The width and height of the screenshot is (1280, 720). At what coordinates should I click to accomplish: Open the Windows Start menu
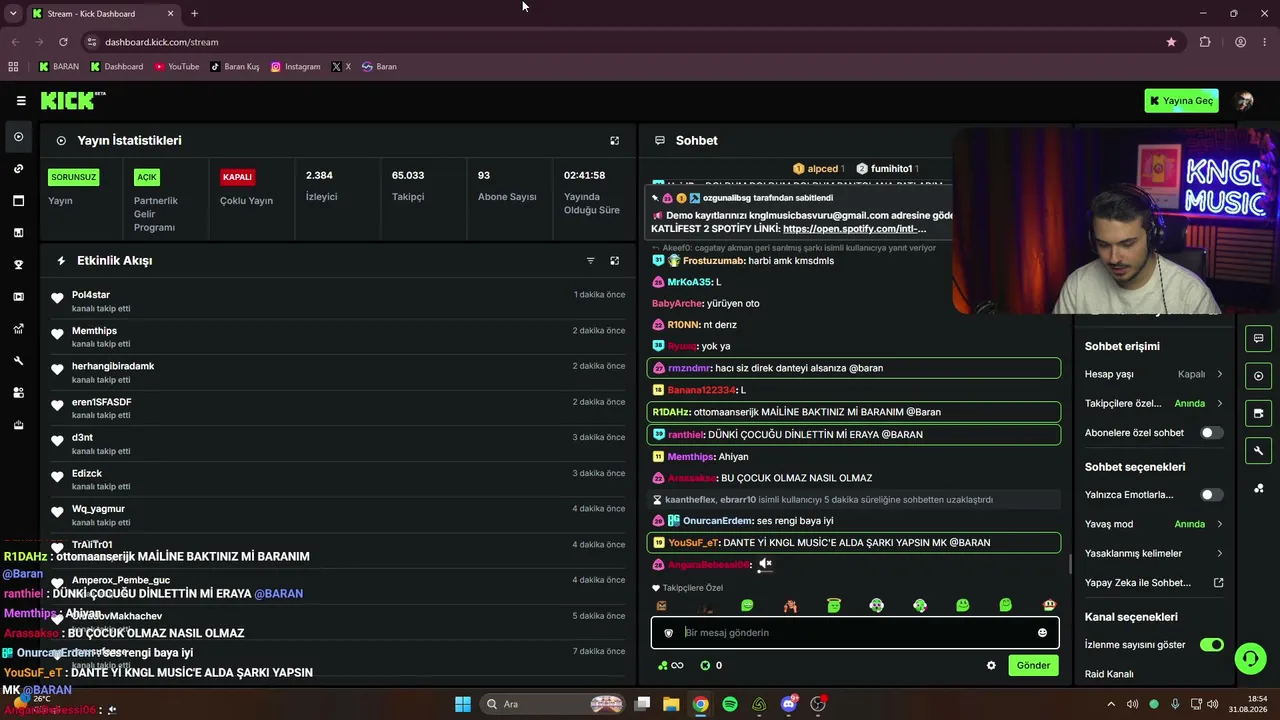[x=463, y=704]
